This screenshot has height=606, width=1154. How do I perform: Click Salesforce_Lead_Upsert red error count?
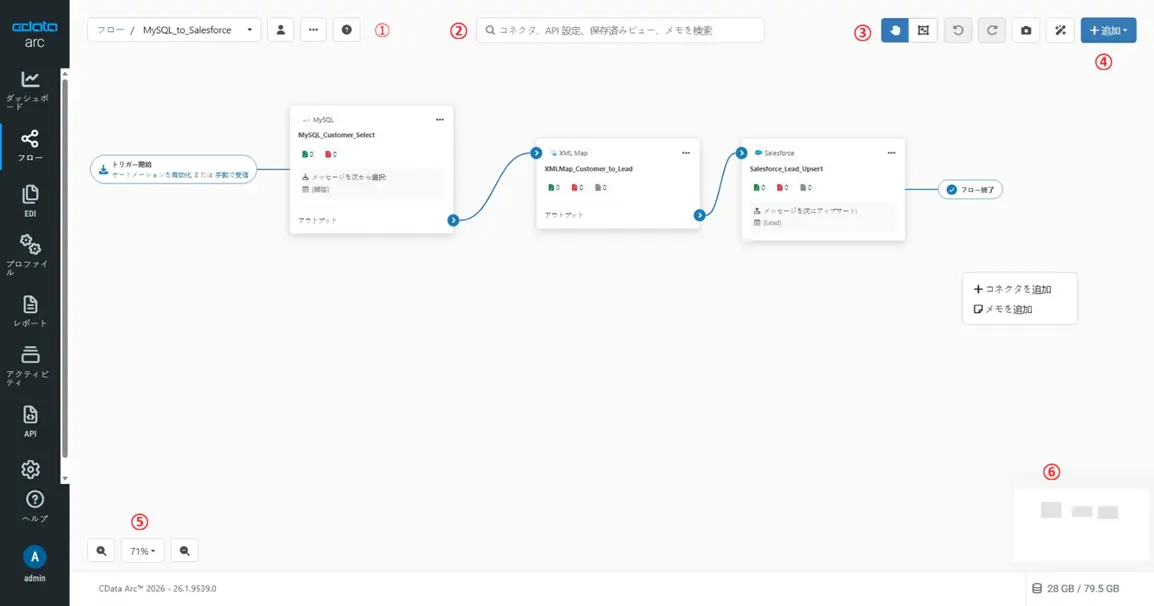click(782, 188)
